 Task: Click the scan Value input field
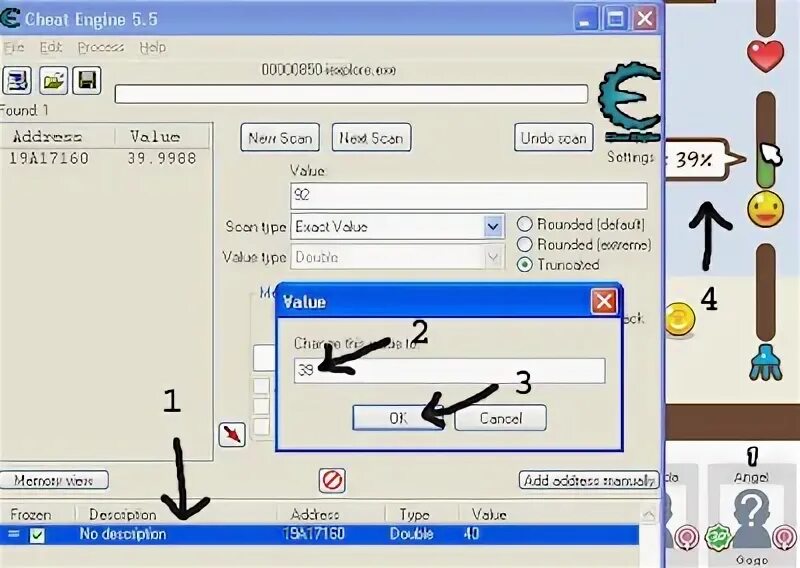(469, 195)
